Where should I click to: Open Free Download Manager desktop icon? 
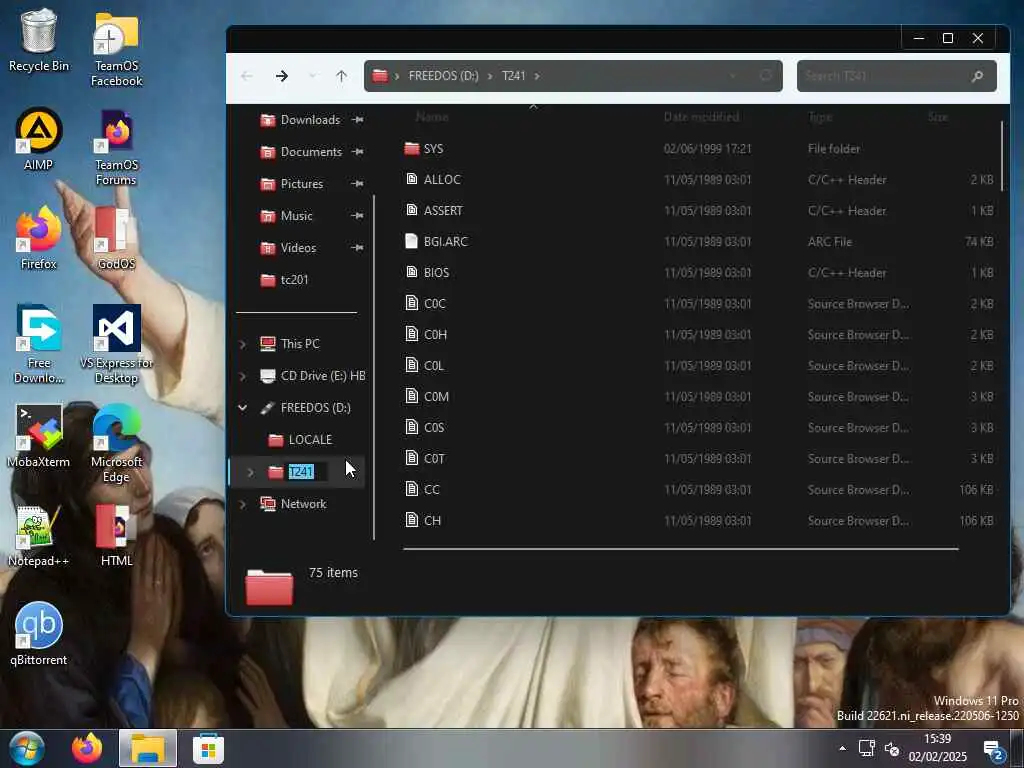(x=39, y=344)
